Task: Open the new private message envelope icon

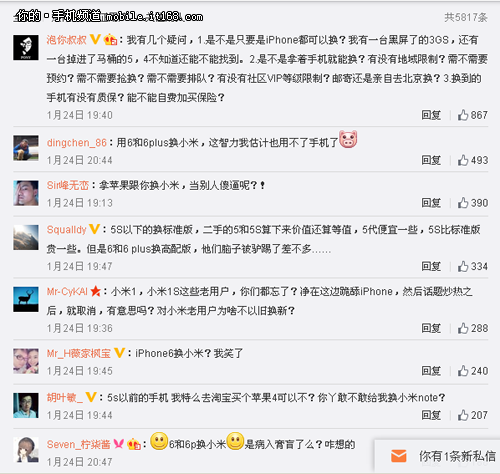Action: pyautogui.click(x=398, y=456)
